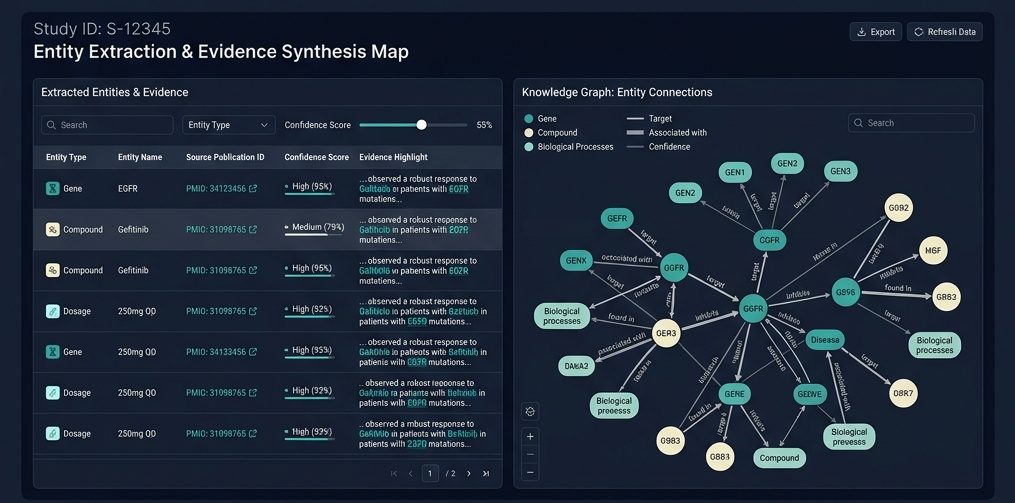Click magnifier icon in Extracted Entities search

pos(51,125)
